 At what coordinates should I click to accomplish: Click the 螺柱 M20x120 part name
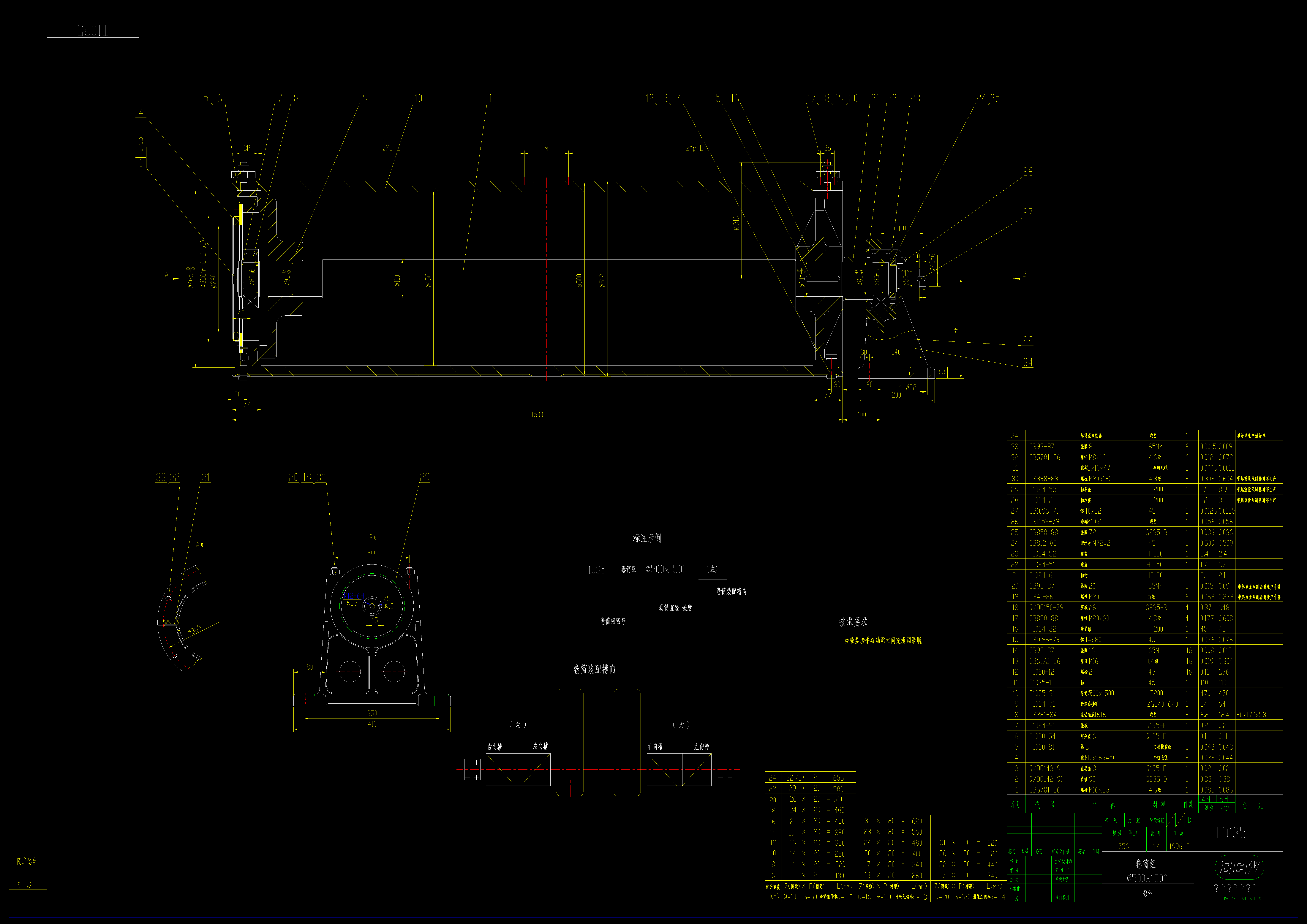tap(1096, 479)
